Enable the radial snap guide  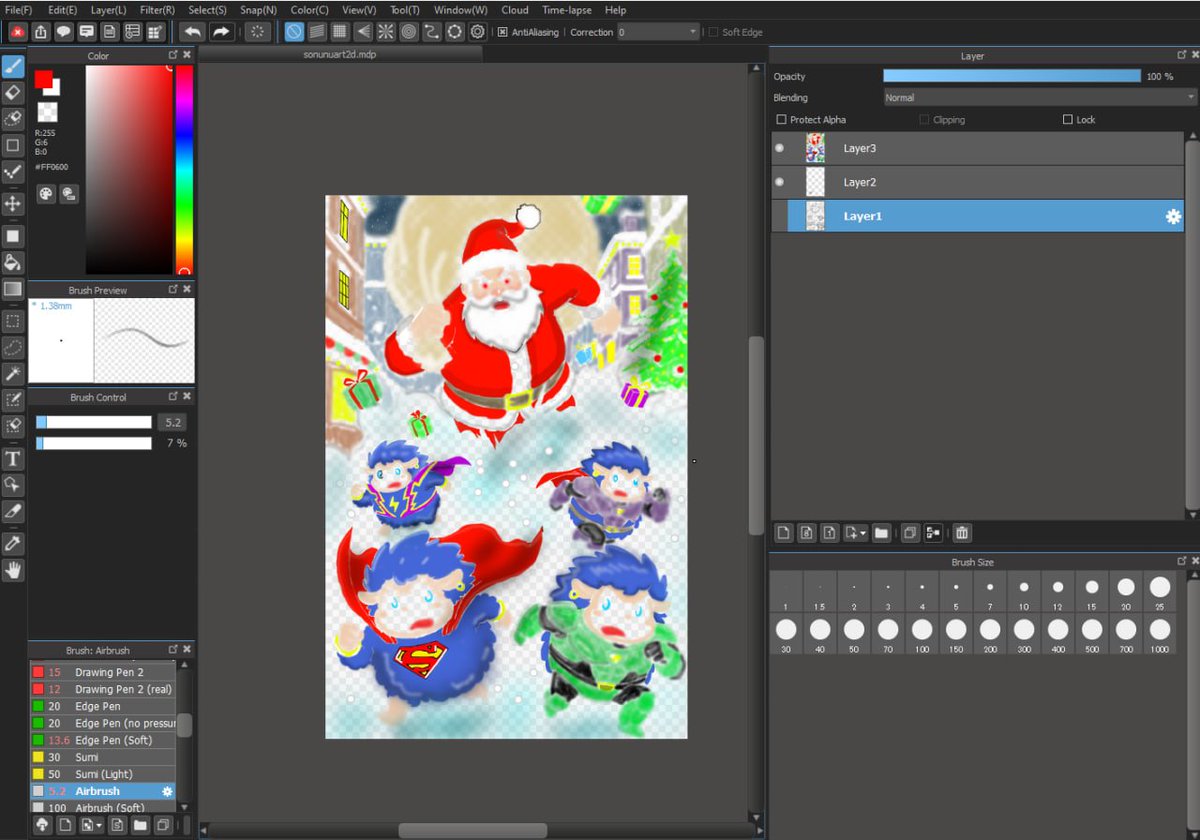386,32
